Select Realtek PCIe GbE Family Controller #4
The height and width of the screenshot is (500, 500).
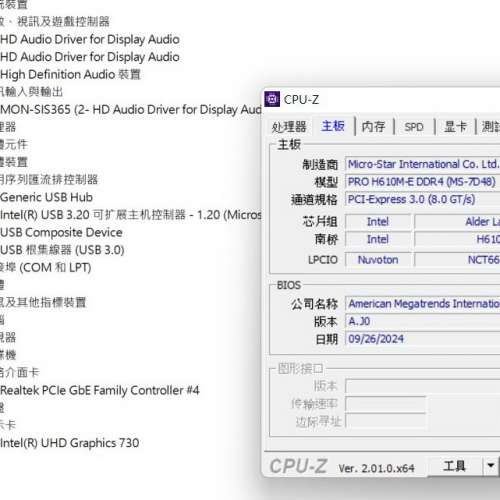coord(100,390)
